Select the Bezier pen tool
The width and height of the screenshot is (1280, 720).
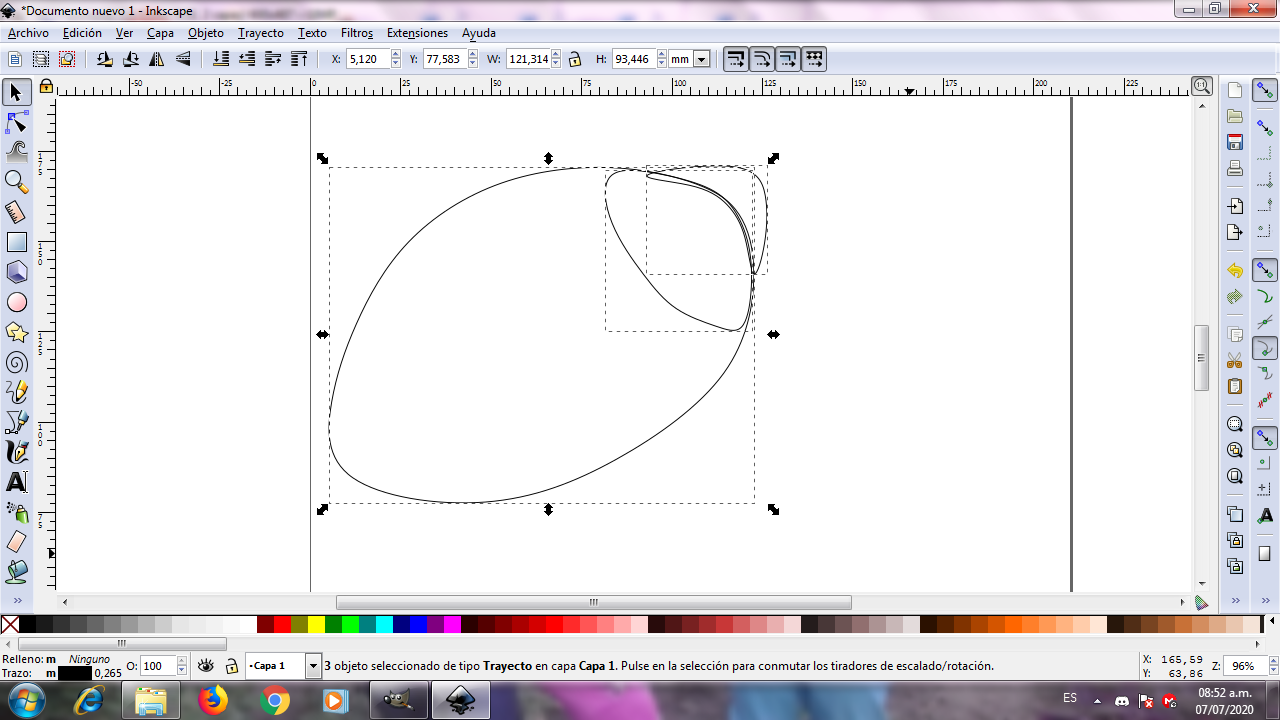click(16, 422)
